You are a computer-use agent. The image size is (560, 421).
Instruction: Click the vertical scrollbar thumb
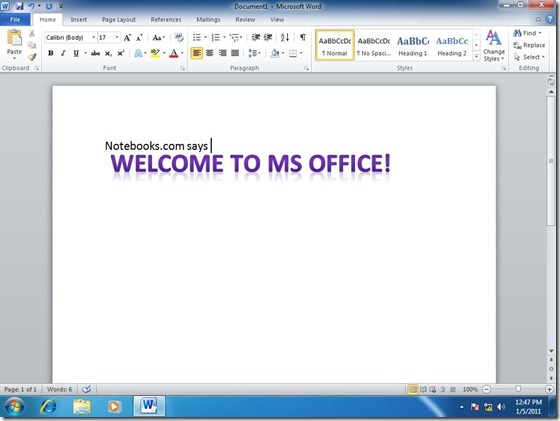click(551, 160)
